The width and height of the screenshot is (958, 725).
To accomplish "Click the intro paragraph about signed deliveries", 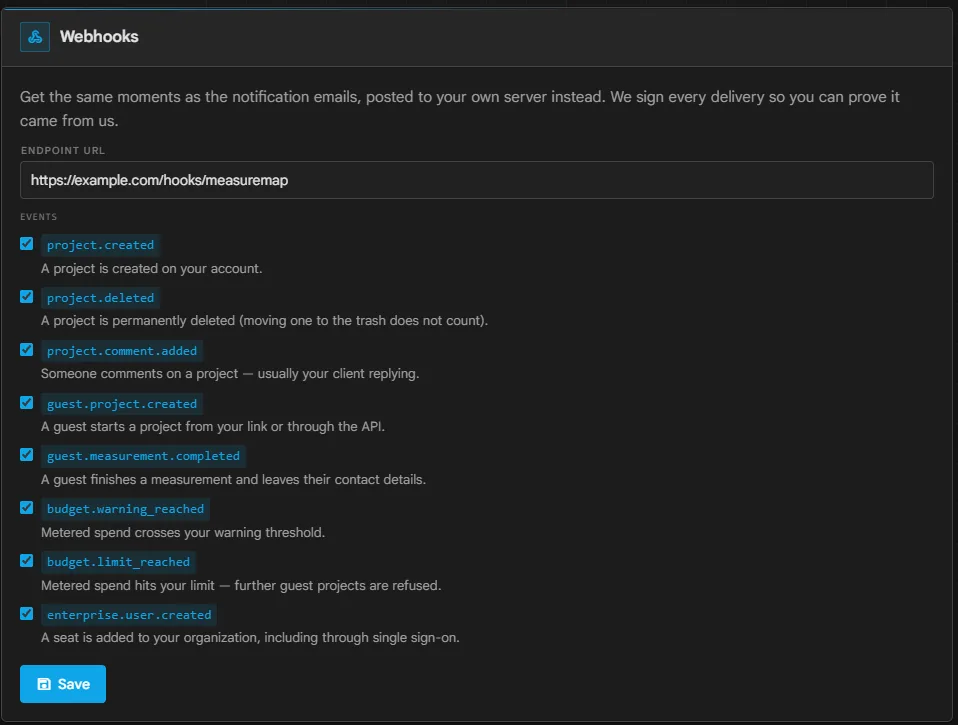I will click(459, 109).
